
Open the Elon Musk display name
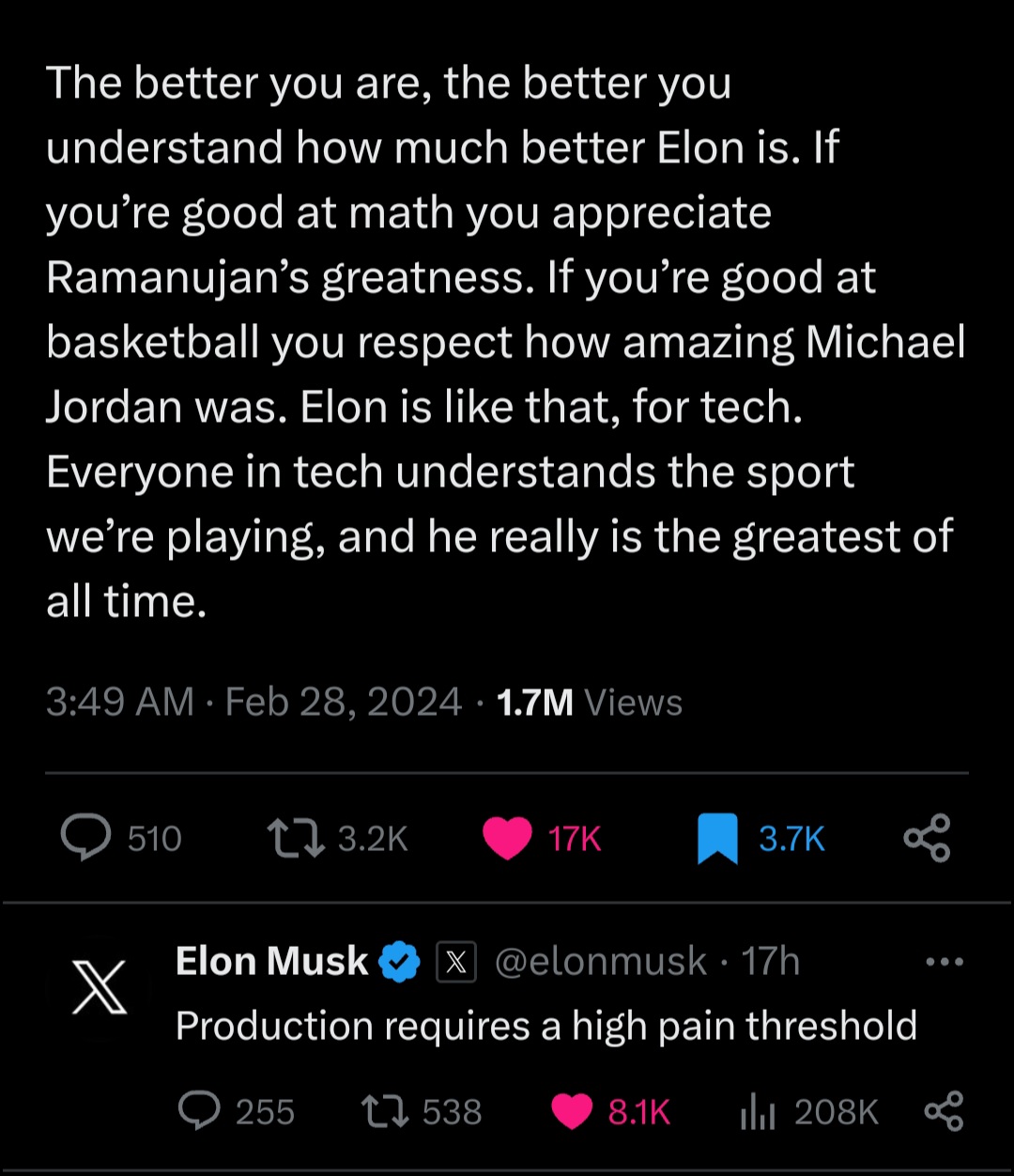(x=271, y=961)
